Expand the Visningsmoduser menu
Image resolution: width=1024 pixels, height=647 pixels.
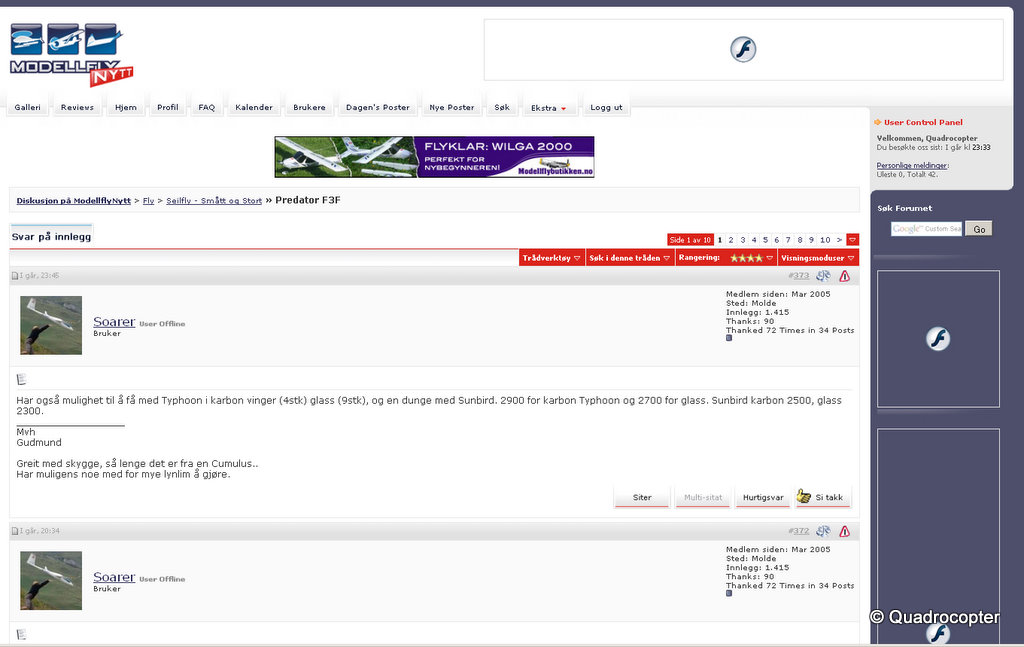[x=817, y=258]
